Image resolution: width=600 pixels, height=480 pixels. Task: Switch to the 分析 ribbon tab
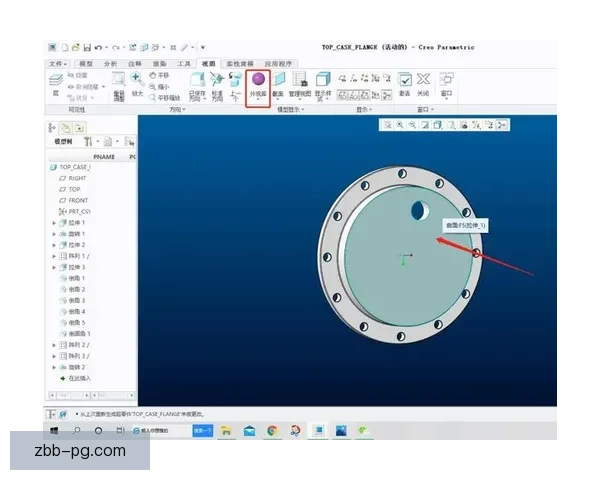coord(110,63)
